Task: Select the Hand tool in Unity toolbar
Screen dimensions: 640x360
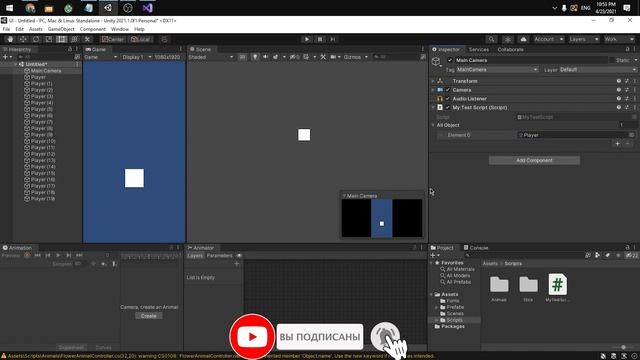Action: pos(10,39)
